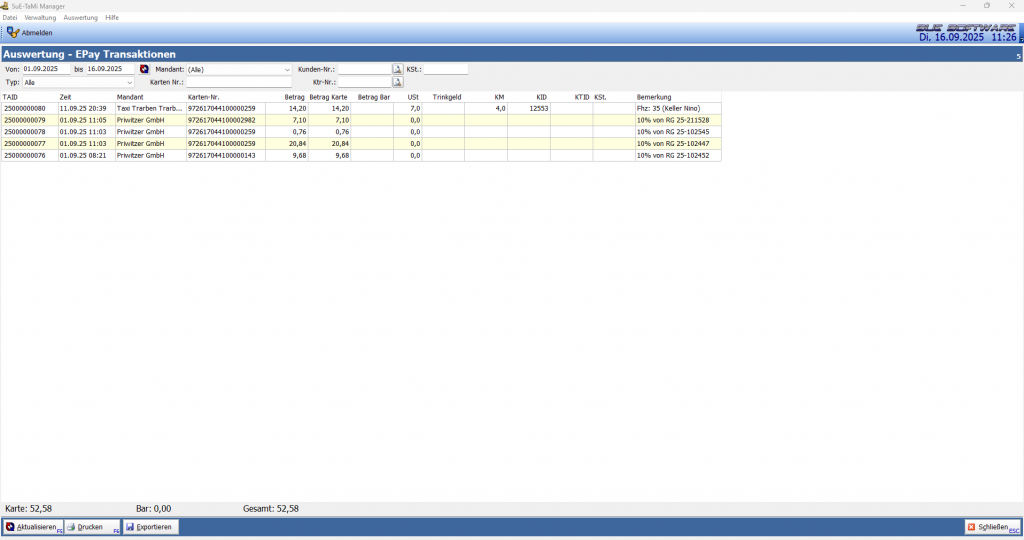Open the Hilfe menu
1024x540 pixels.
(x=112, y=18)
